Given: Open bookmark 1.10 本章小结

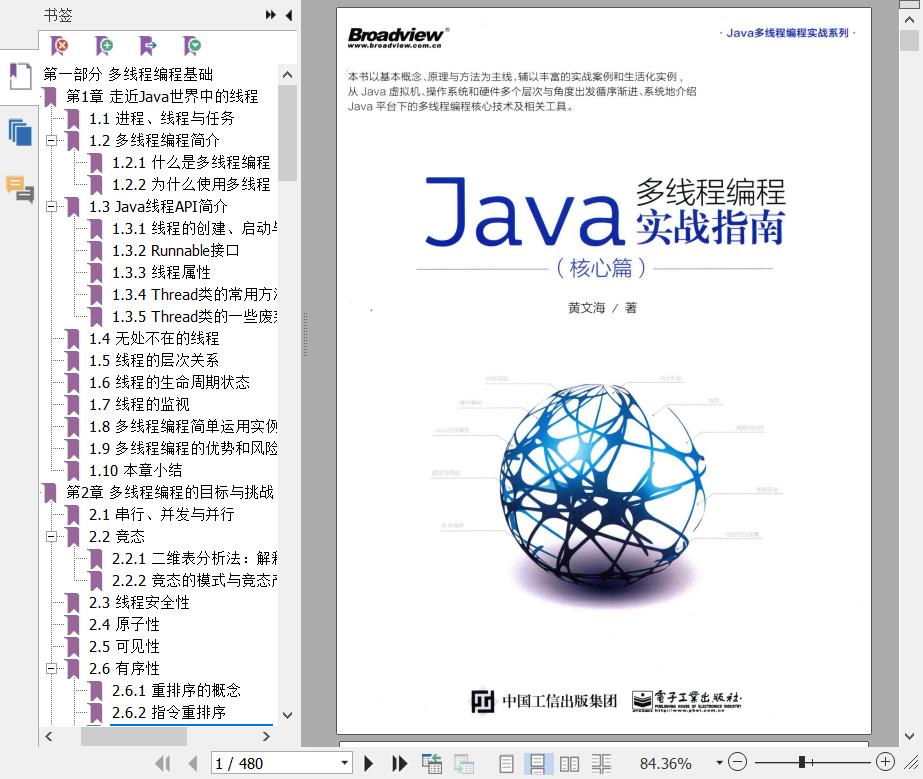Looking at the screenshot, I should point(135,470).
